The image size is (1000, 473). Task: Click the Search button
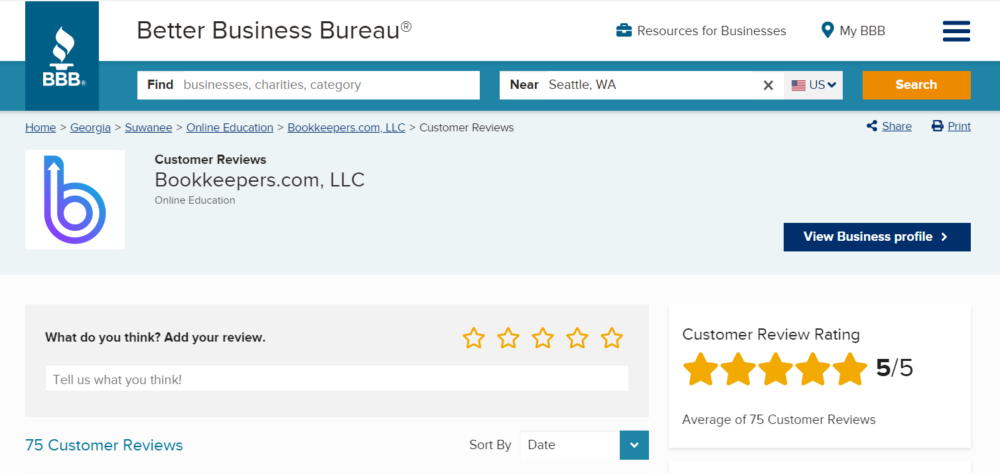[916, 85]
